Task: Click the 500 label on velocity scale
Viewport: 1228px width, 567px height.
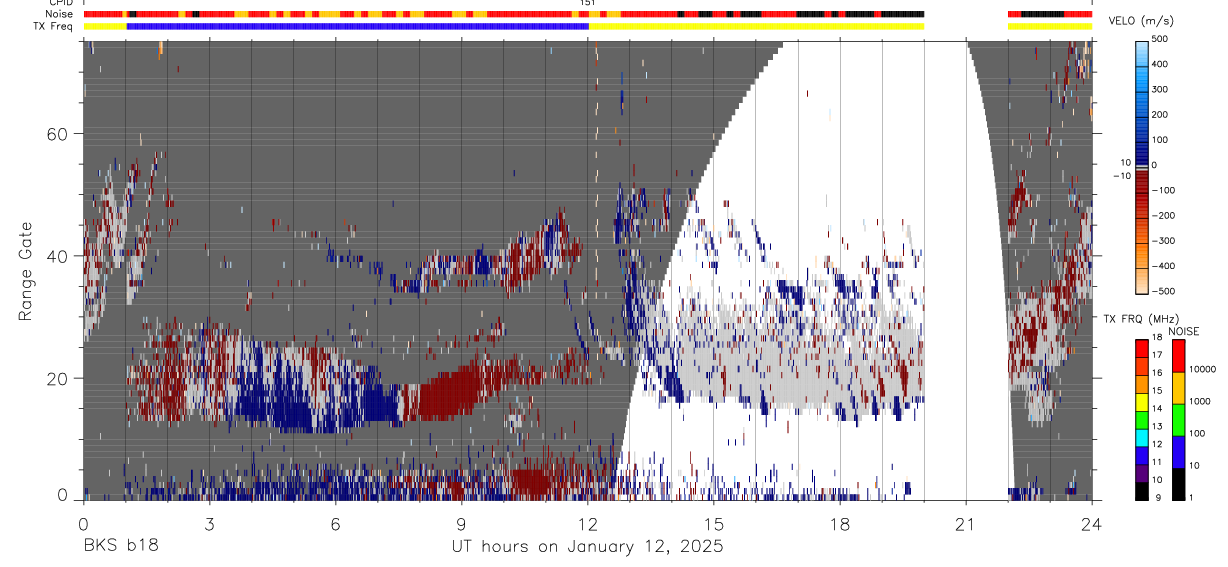Action: coord(1161,39)
